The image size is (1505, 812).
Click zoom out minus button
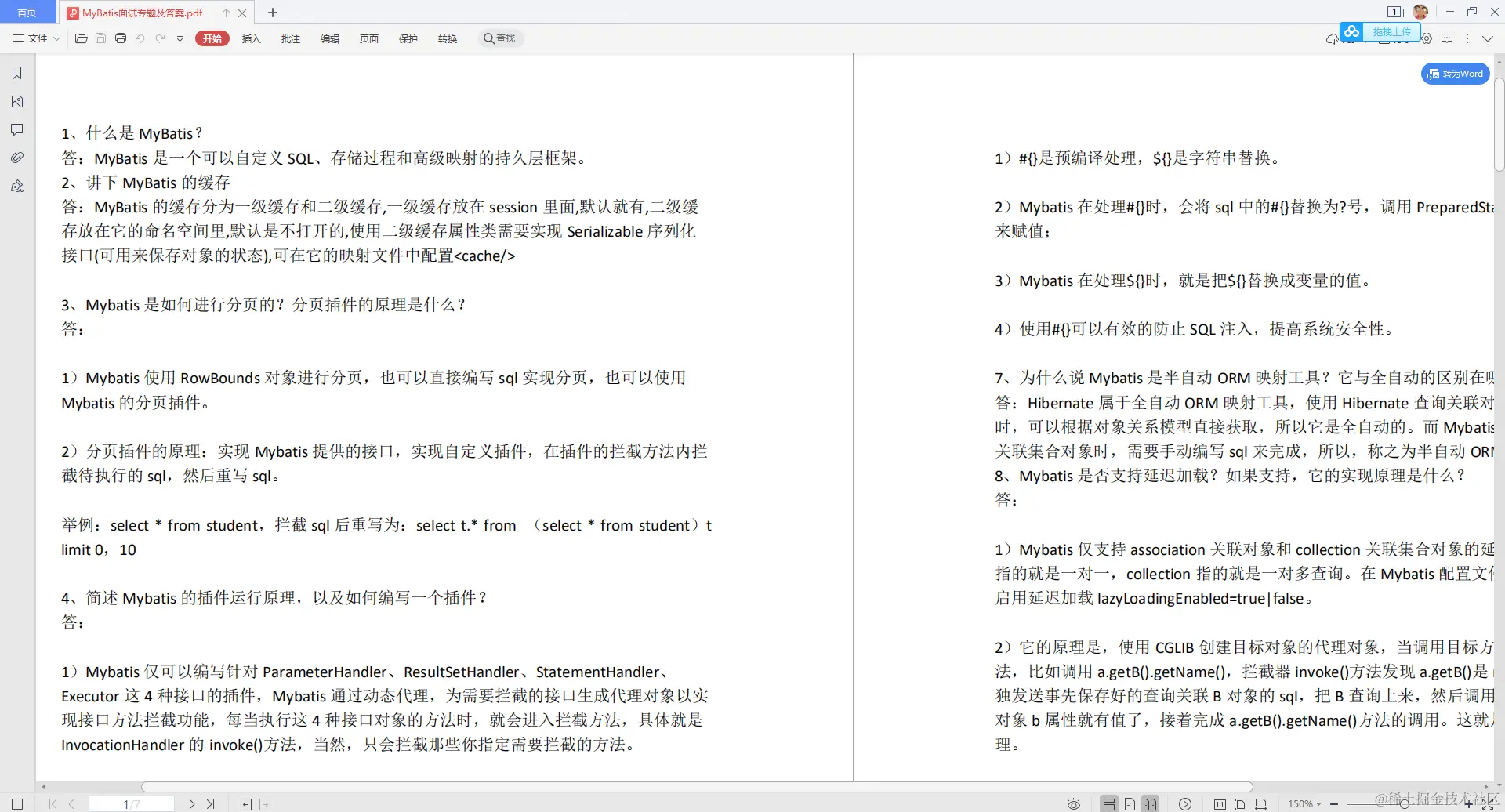pyautogui.click(x=1334, y=804)
